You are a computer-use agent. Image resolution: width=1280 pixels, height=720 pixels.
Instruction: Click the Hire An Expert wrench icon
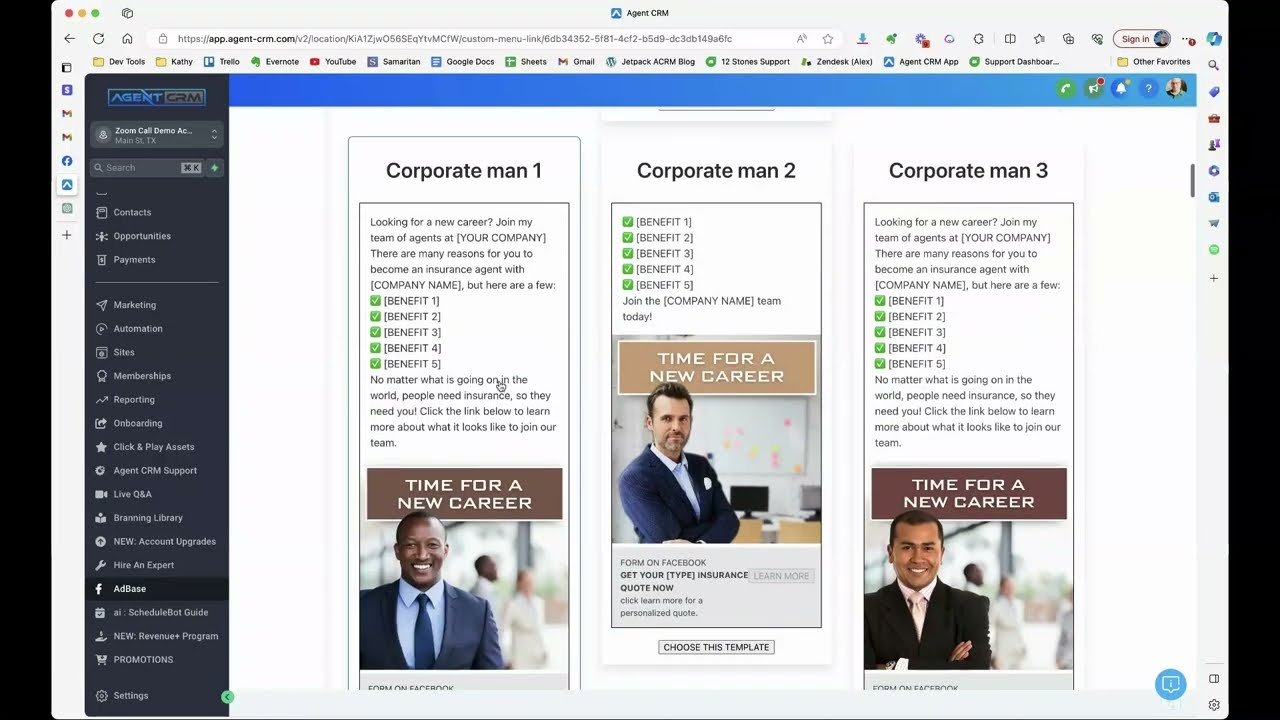101,565
